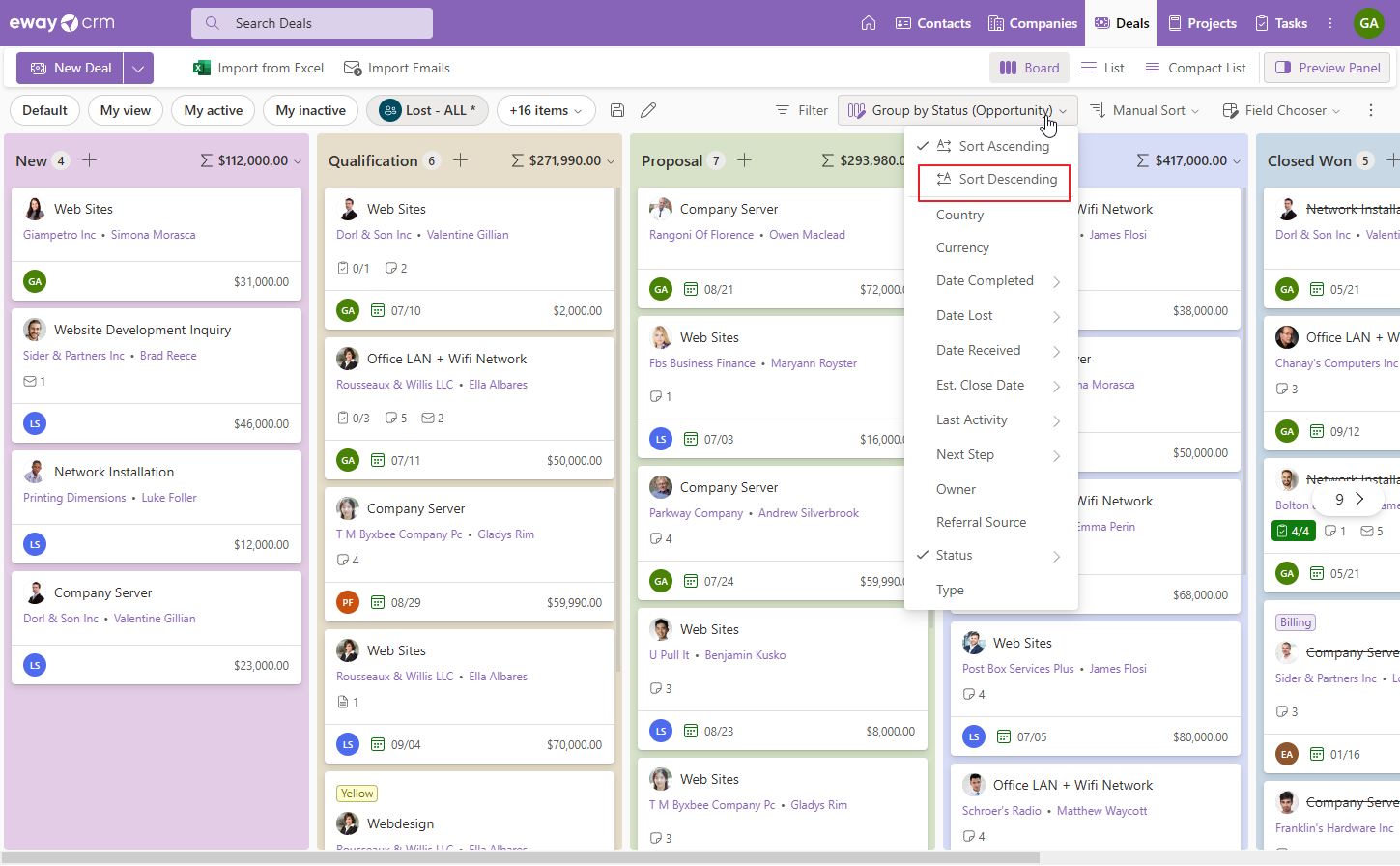1400x866 pixels.
Task: Open the Giampetro Inc company link
Action: tap(60, 235)
